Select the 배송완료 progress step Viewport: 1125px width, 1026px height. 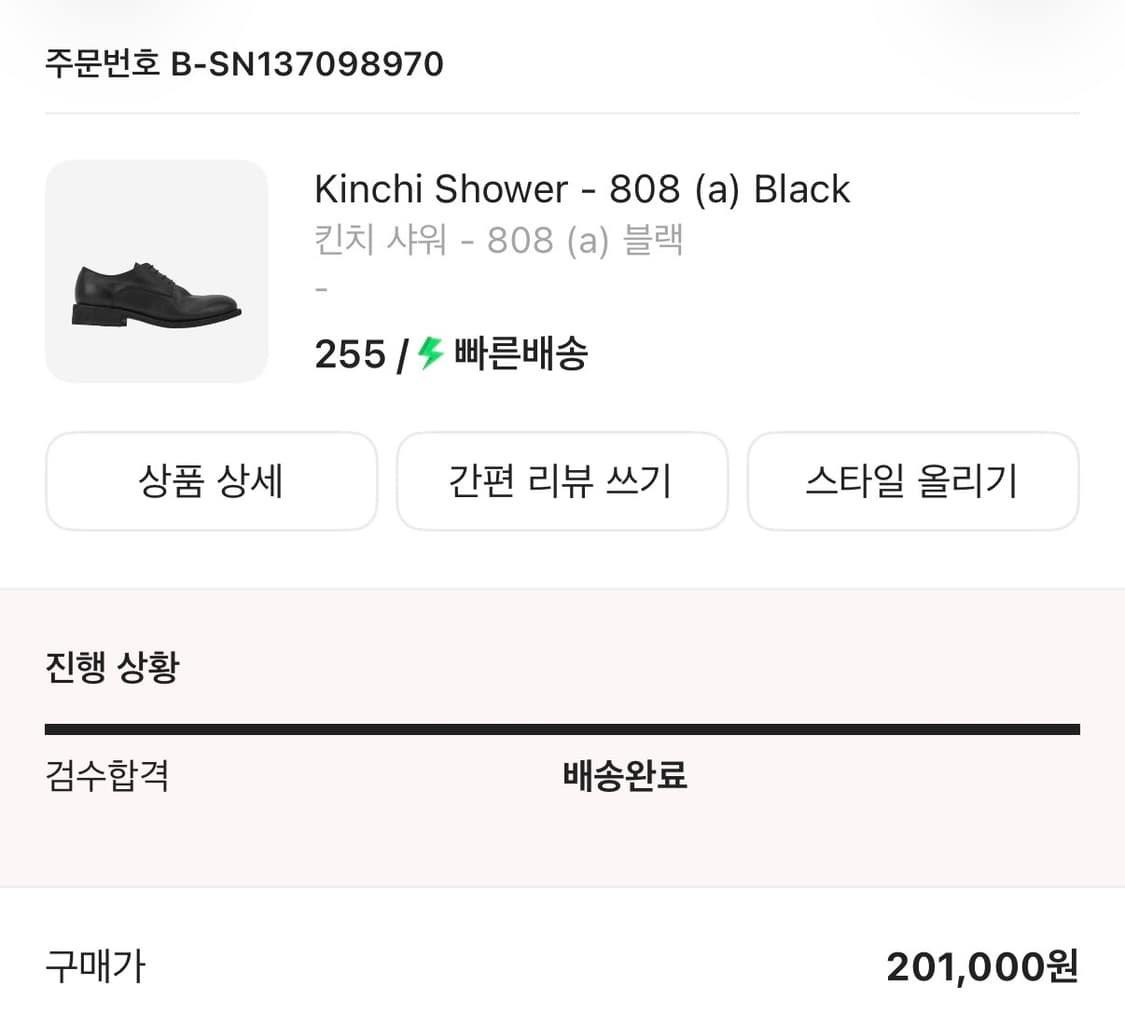625,776
